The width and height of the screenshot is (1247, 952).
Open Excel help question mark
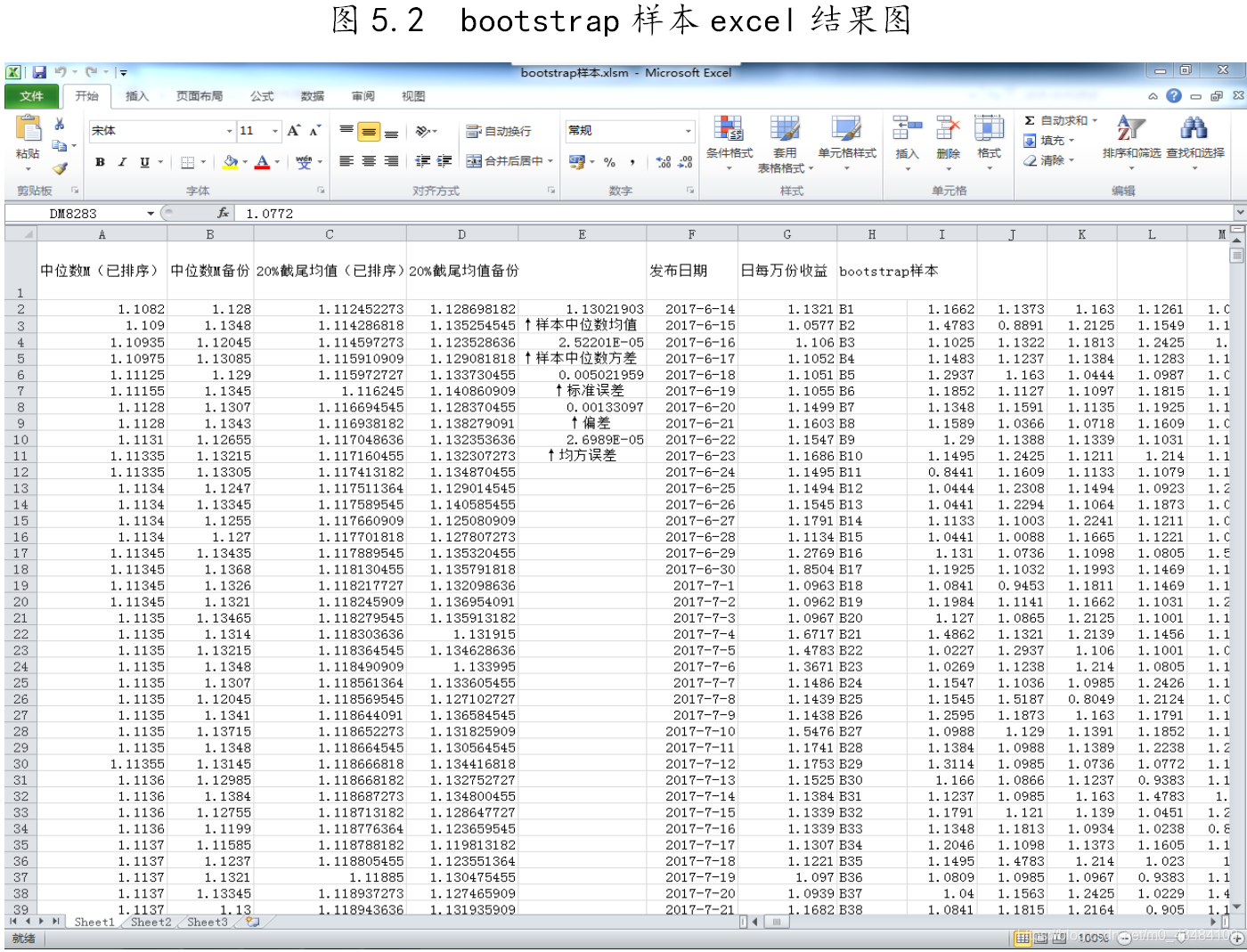tap(1174, 95)
